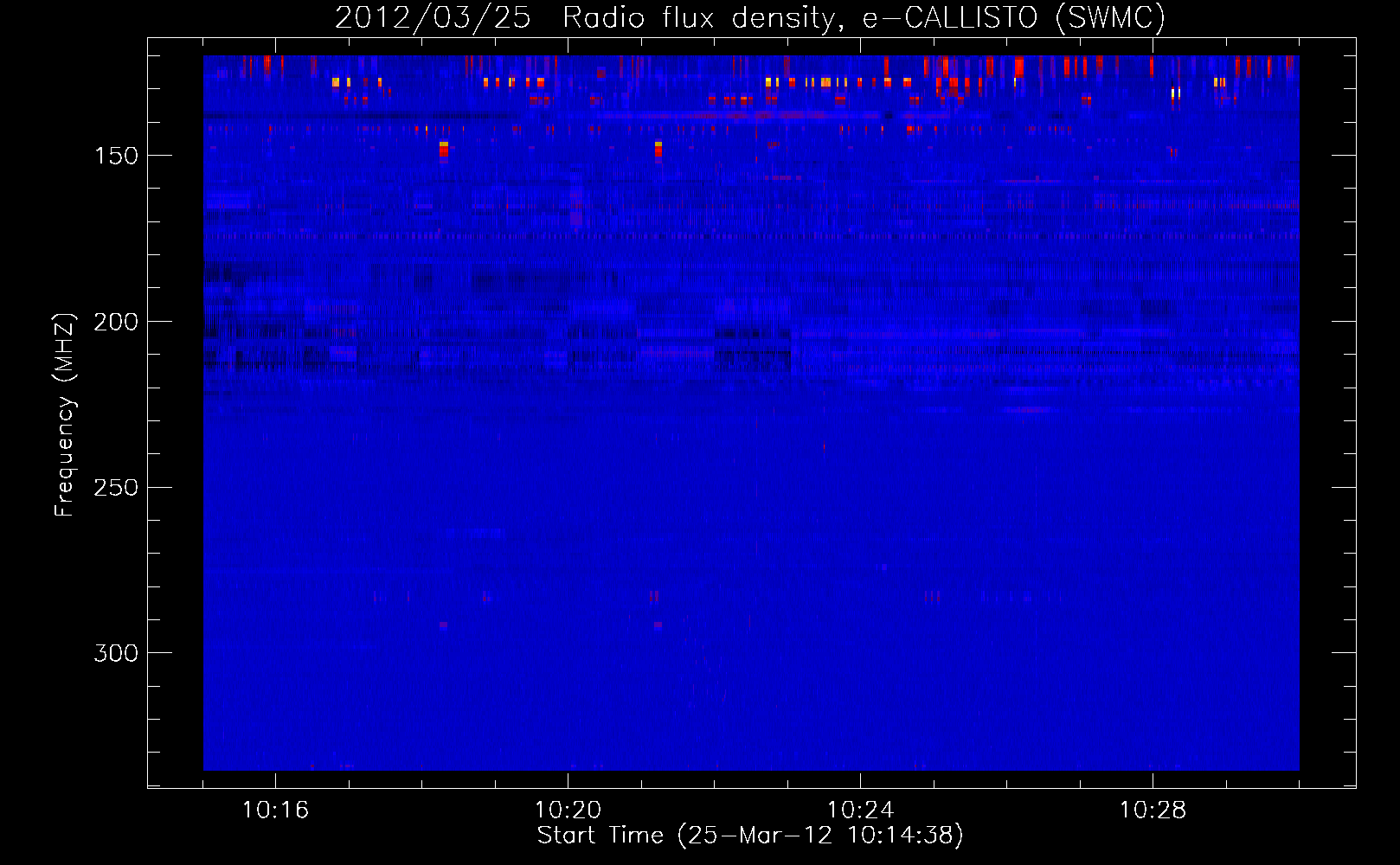Click the 250 frequency tick label
This screenshot has height=865, width=1400.
click(116, 488)
